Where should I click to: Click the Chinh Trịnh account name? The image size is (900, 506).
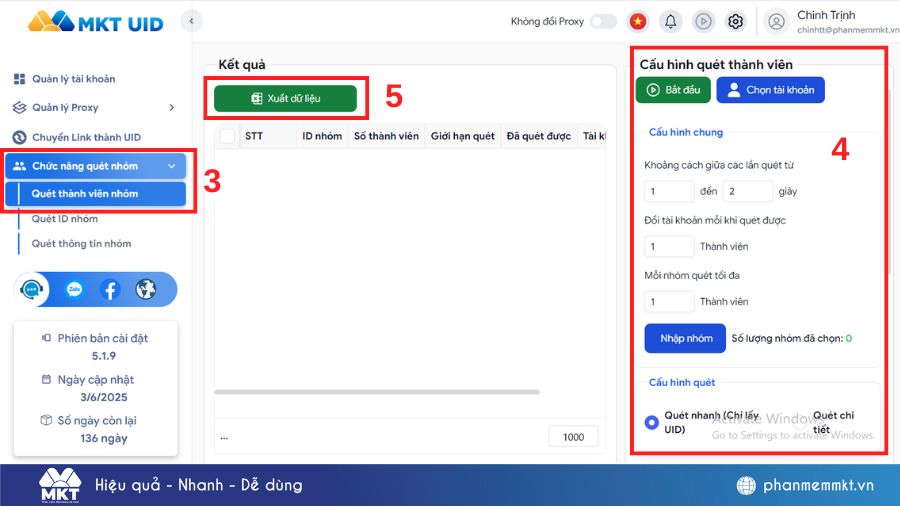(x=826, y=15)
